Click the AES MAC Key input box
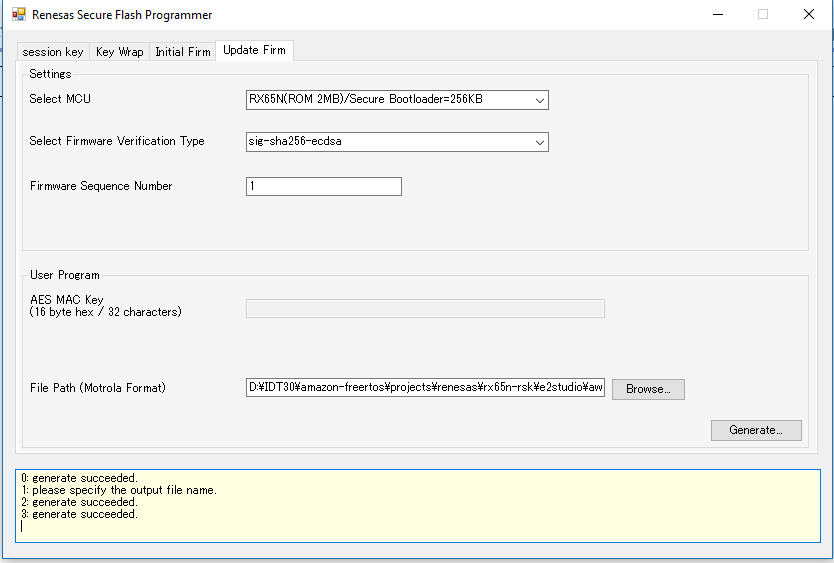 (x=425, y=308)
